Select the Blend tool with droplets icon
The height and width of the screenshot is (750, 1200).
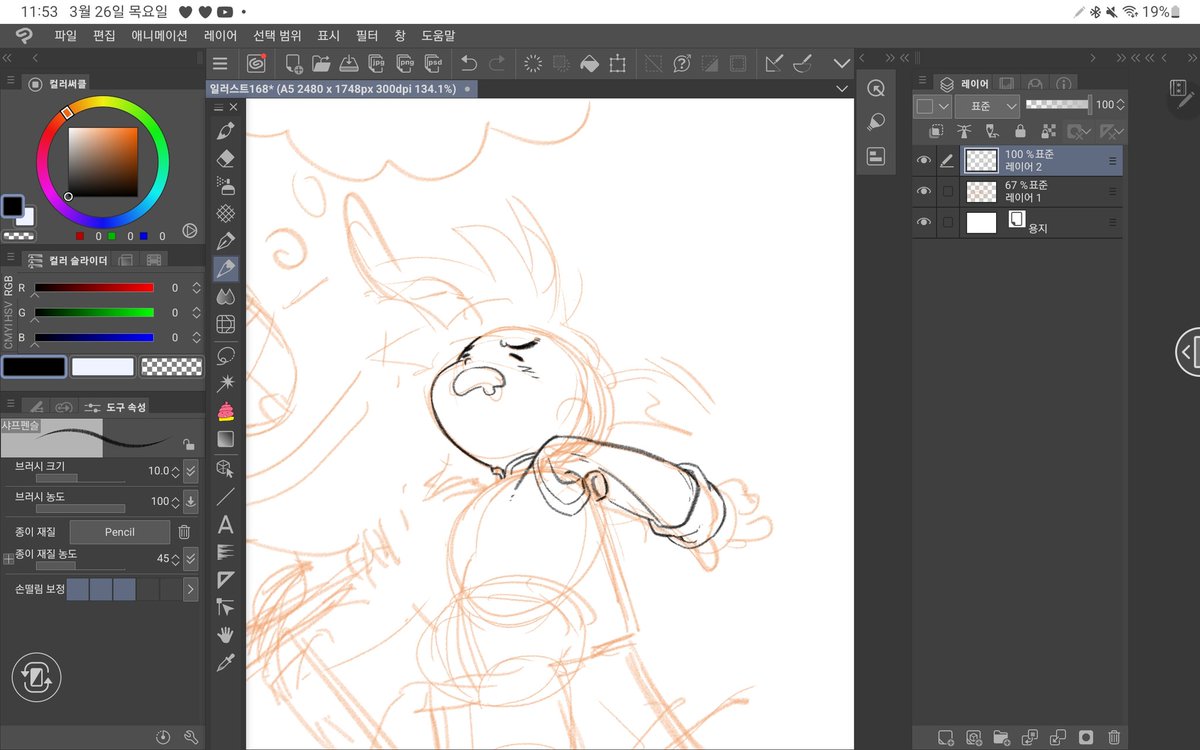click(x=226, y=296)
